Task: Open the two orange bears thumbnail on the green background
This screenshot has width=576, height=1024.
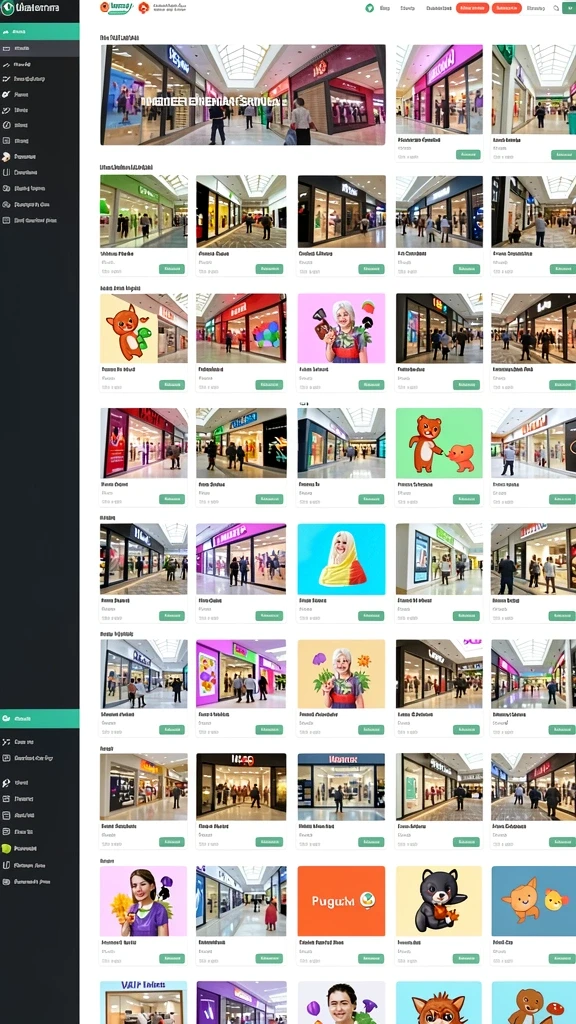Action: pos(439,443)
